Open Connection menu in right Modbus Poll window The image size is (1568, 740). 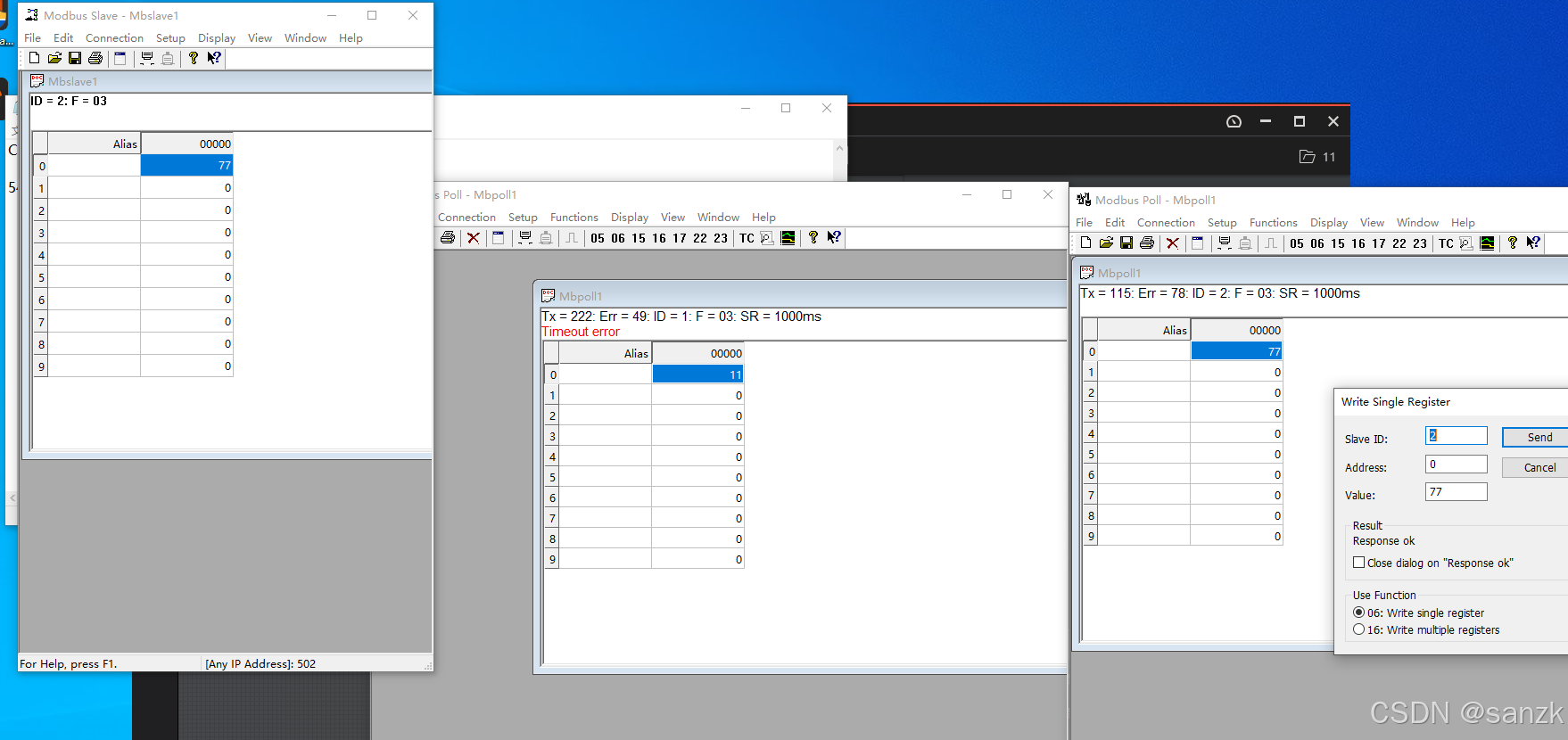click(1166, 223)
